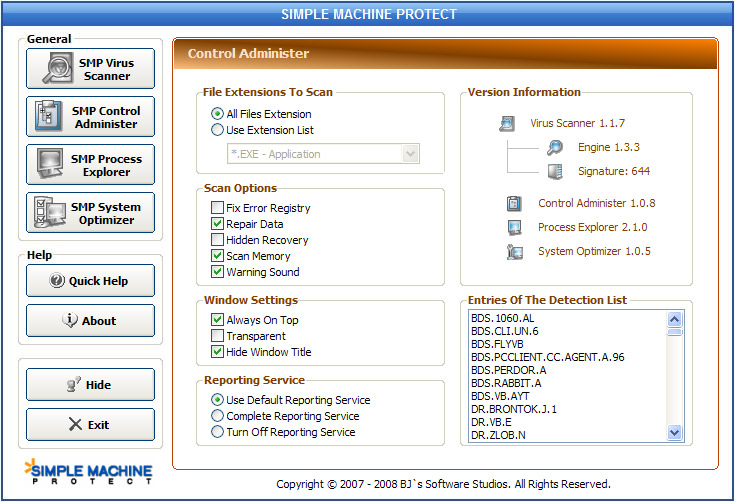
Task: Click the Process Explorer 2.1.0 version icon
Action: pyautogui.click(x=514, y=227)
